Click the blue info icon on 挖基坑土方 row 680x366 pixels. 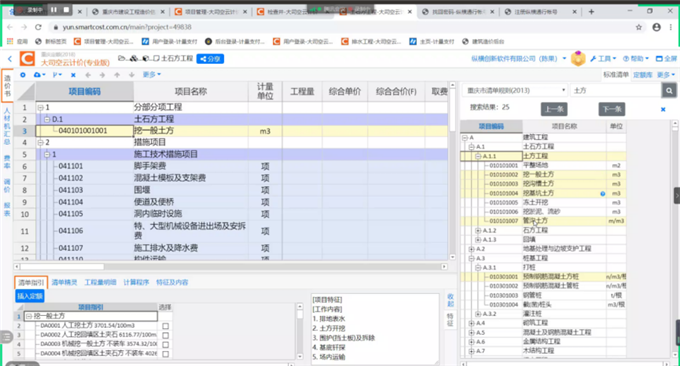pos(602,193)
